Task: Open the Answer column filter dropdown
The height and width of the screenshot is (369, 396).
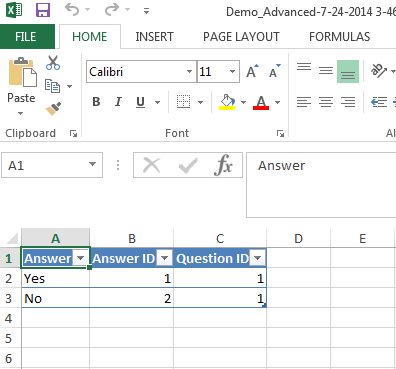Action: [x=81, y=258]
